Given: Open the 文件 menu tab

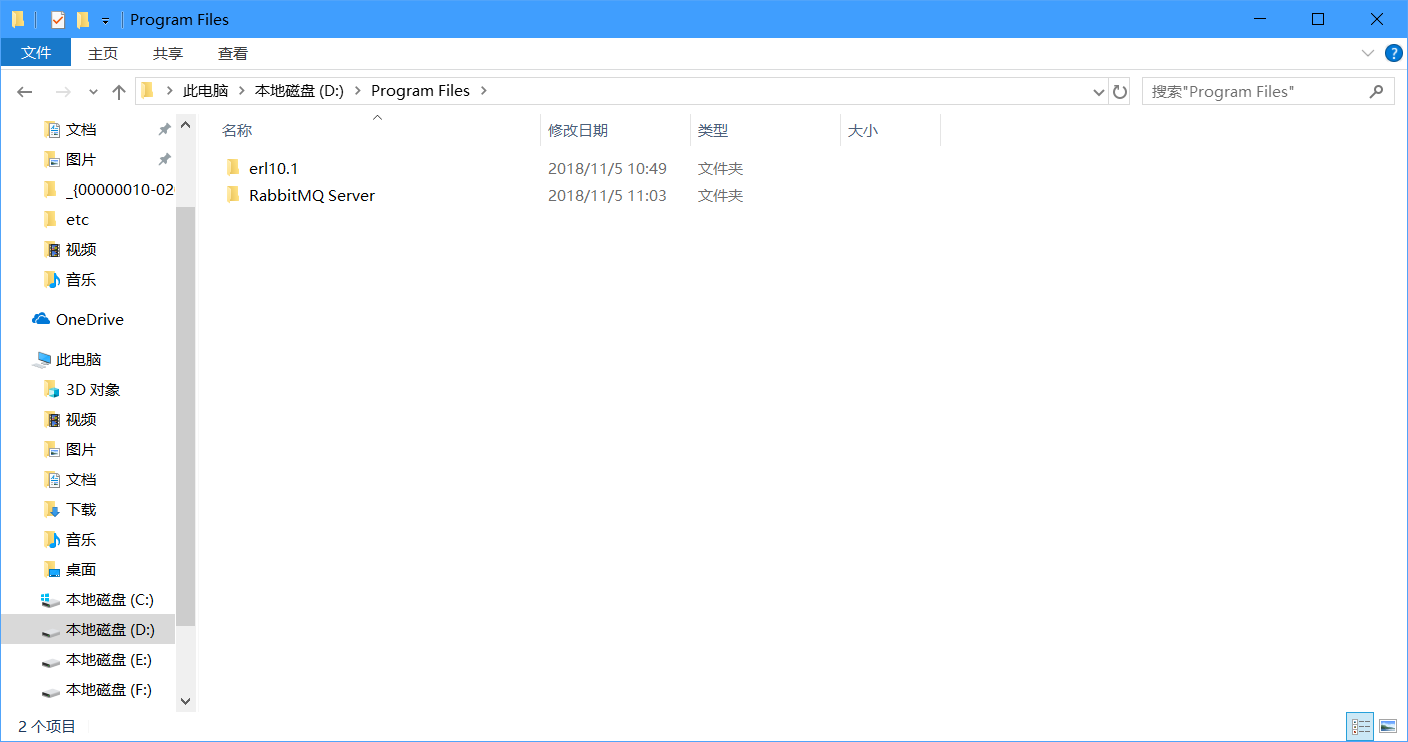Looking at the screenshot, I should pyautogui.click(x=36, y=53).
